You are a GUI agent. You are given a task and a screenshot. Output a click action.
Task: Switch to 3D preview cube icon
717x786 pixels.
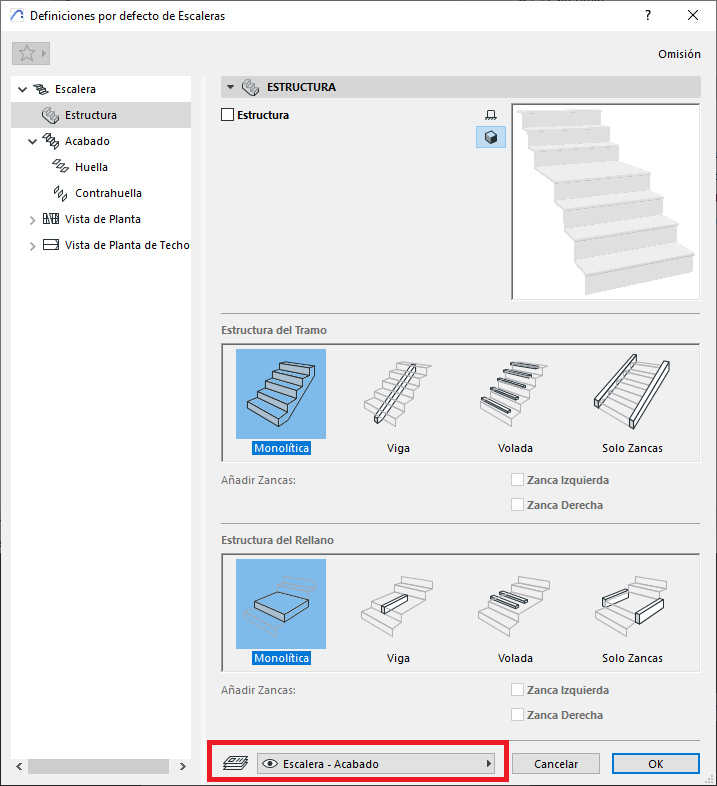pyautogui.click(x=491, y=138)
